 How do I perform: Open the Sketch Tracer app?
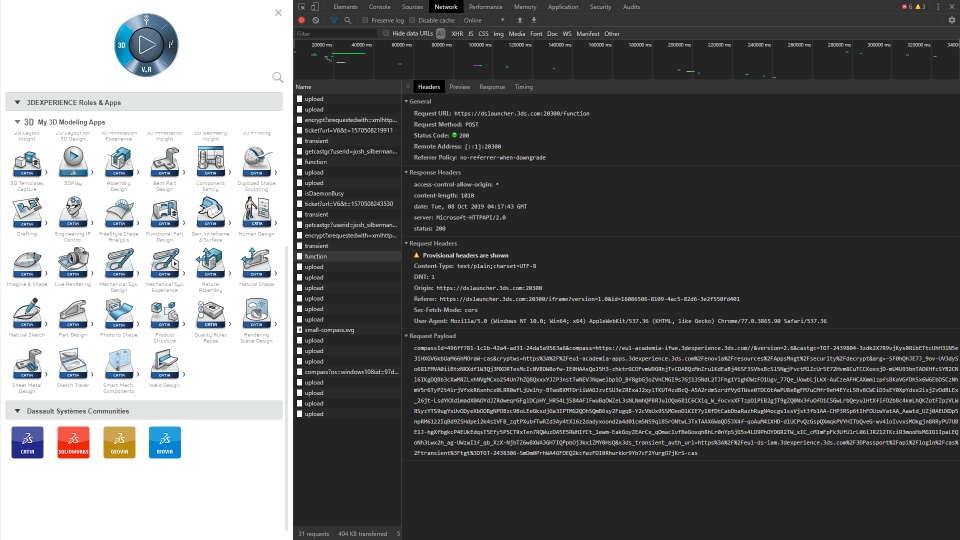click(73, 364)
